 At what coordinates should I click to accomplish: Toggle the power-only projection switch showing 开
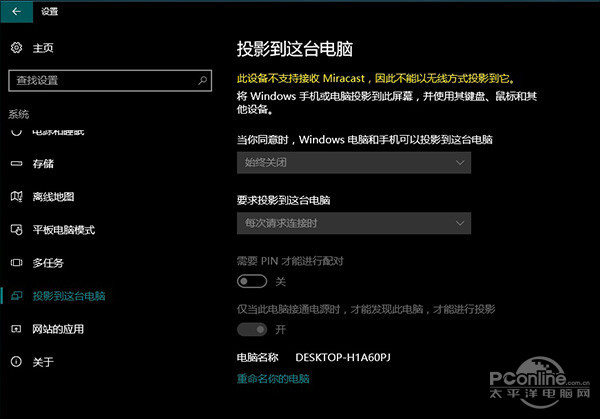click(x=252, y=329)
